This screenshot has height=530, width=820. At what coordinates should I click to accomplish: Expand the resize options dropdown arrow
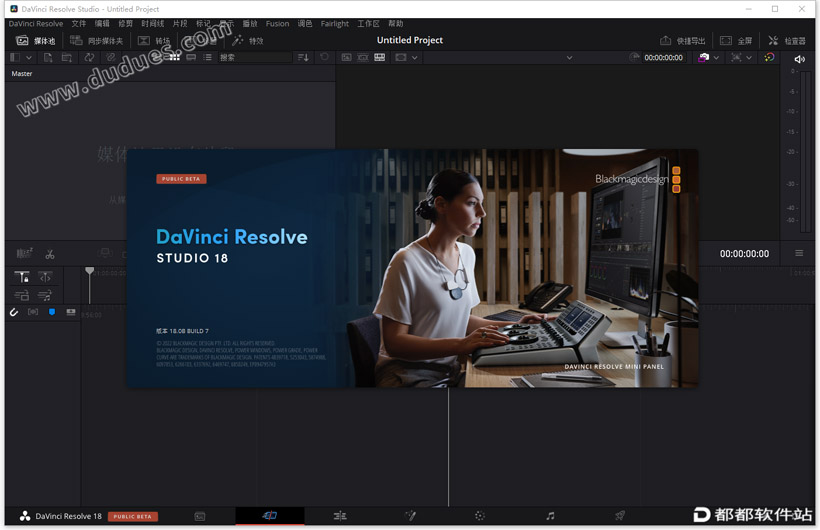[x=749, y=58]
